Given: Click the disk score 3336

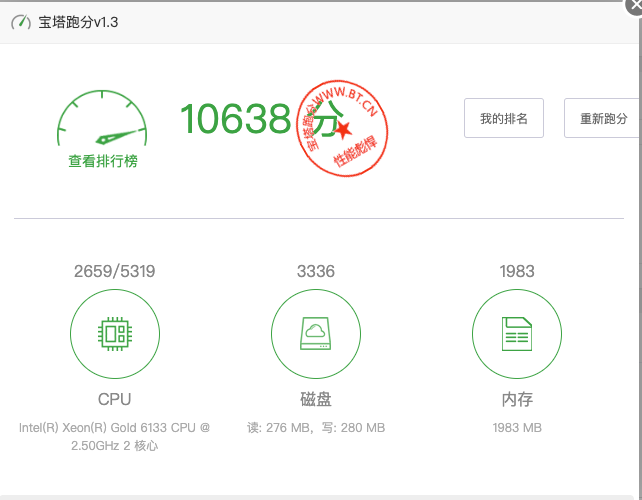Looking at the screenshot, I should coord(316,271).
